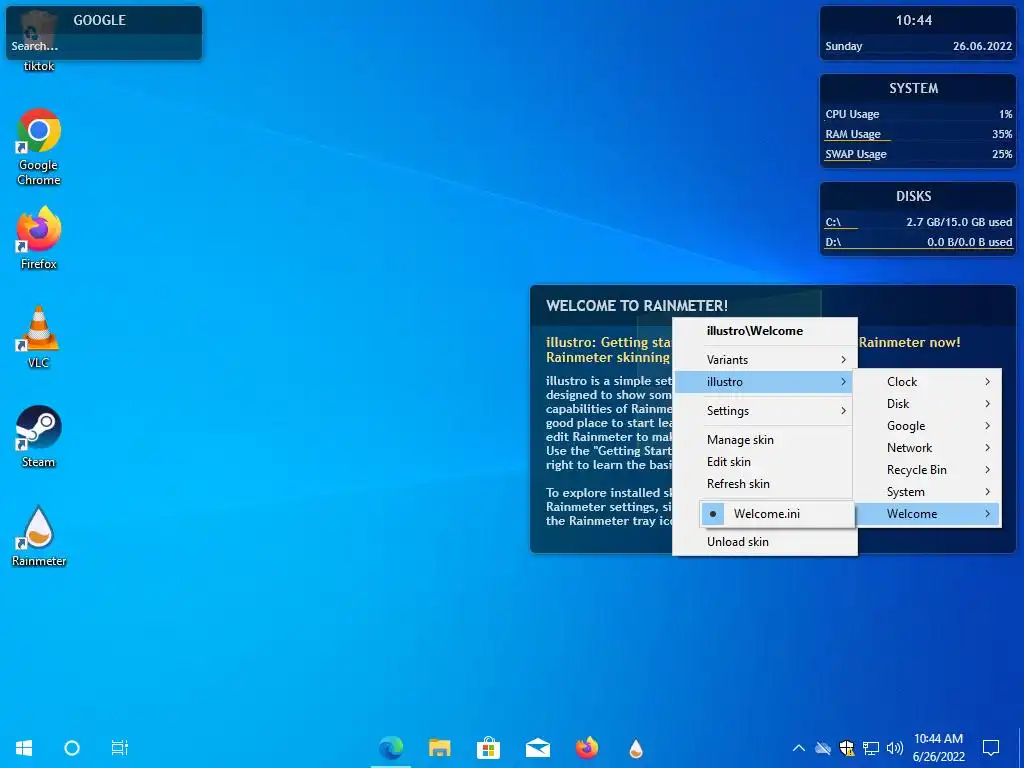Open Windows Security shield tray icon
The image size is (1024, 768).
[847, 748]
